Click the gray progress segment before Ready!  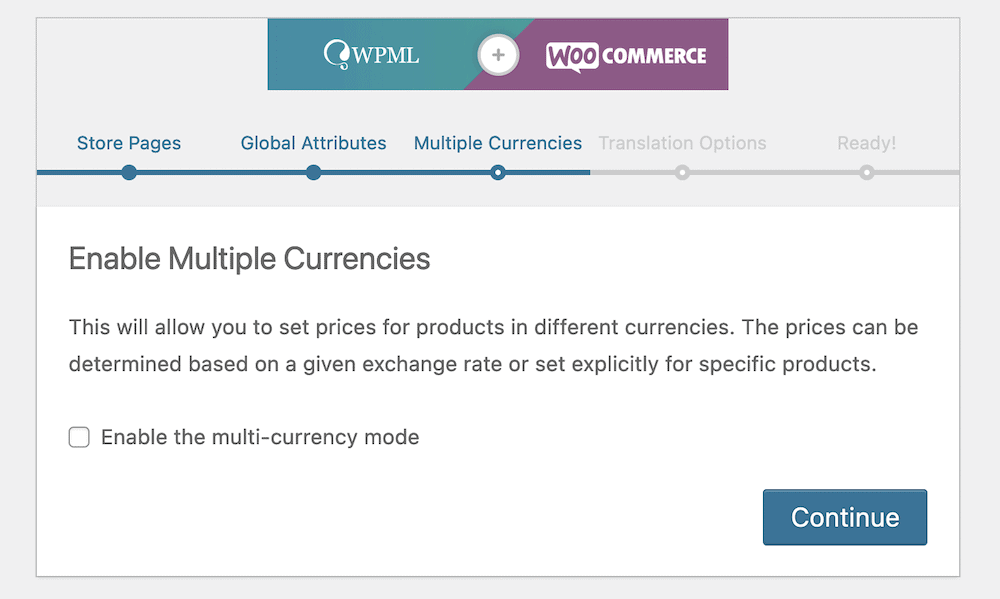[775, 173]
